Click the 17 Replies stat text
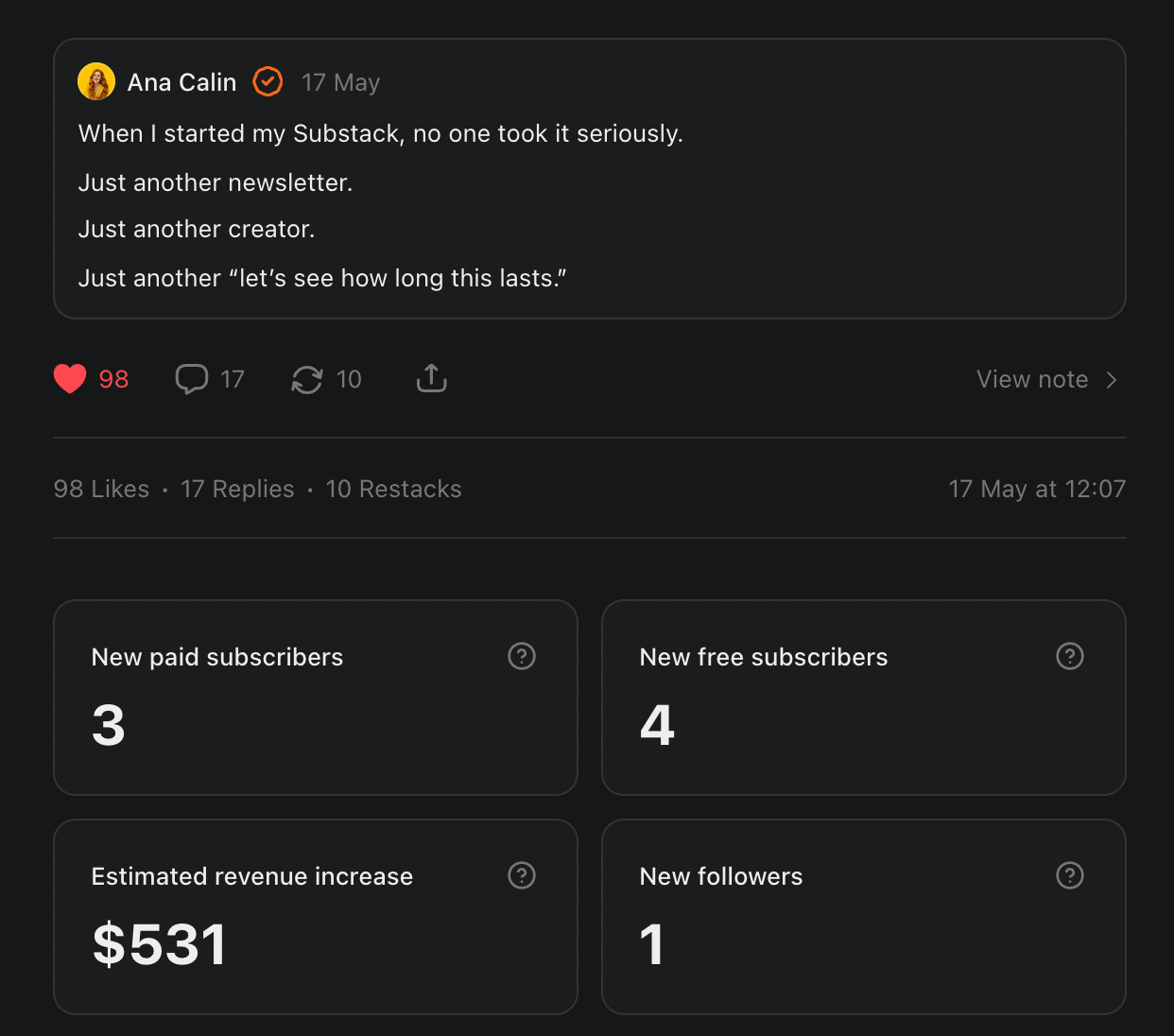The image size is (1174, 1036). pos(237,489)
